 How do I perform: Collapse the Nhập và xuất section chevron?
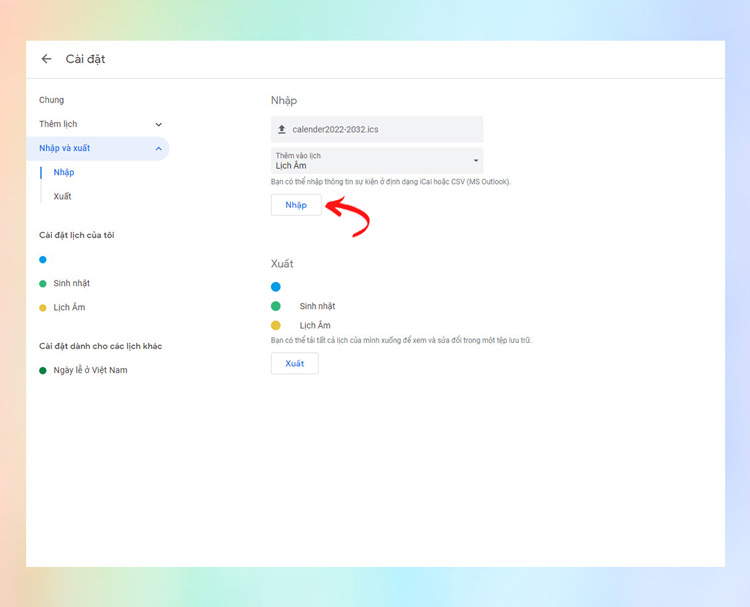(x=158, y=149)
